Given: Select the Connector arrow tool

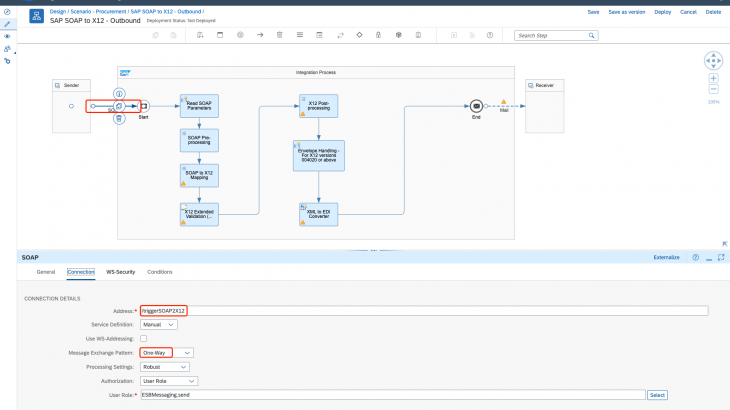Looking at the screenshot, I should (x=260, y=35).
